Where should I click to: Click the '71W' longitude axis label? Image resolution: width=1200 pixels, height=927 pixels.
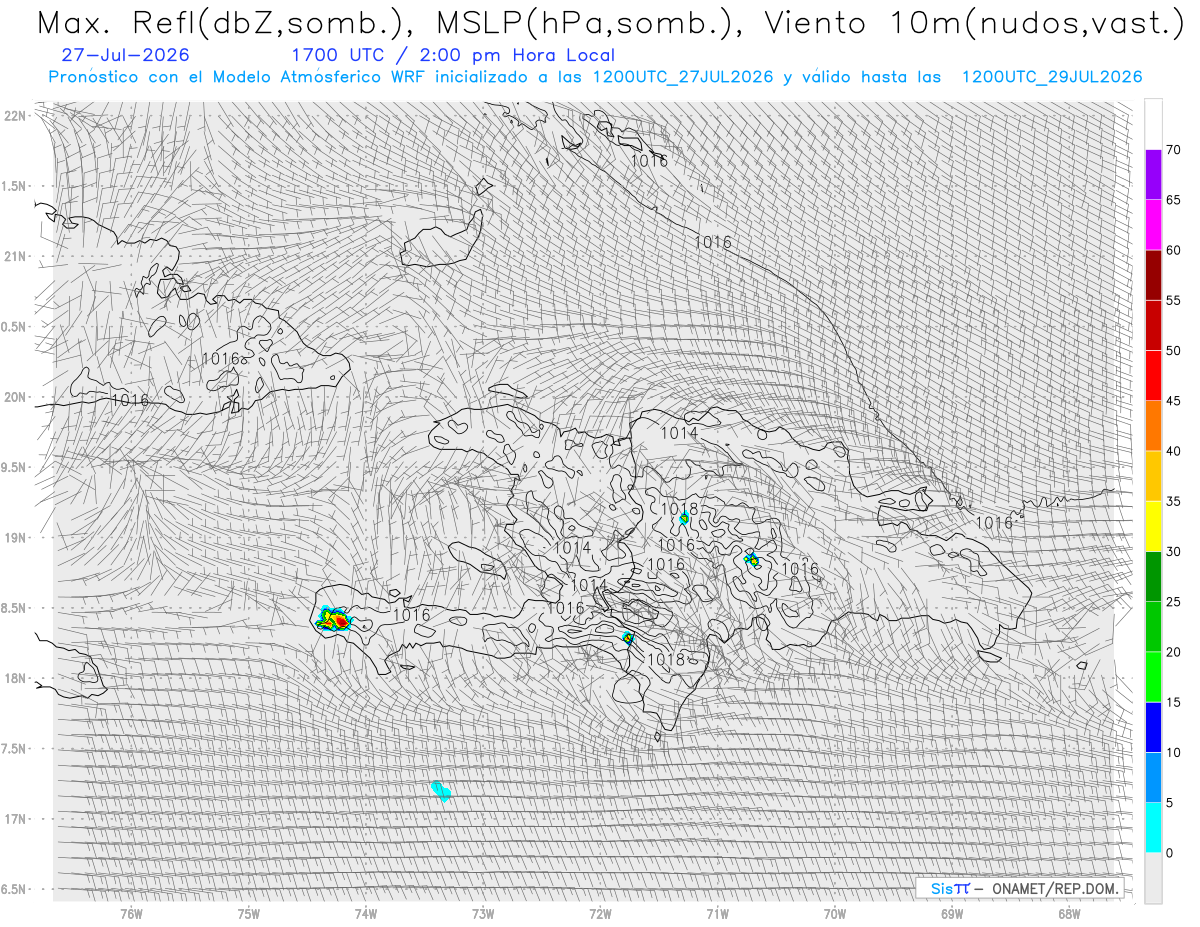point(717,914)
